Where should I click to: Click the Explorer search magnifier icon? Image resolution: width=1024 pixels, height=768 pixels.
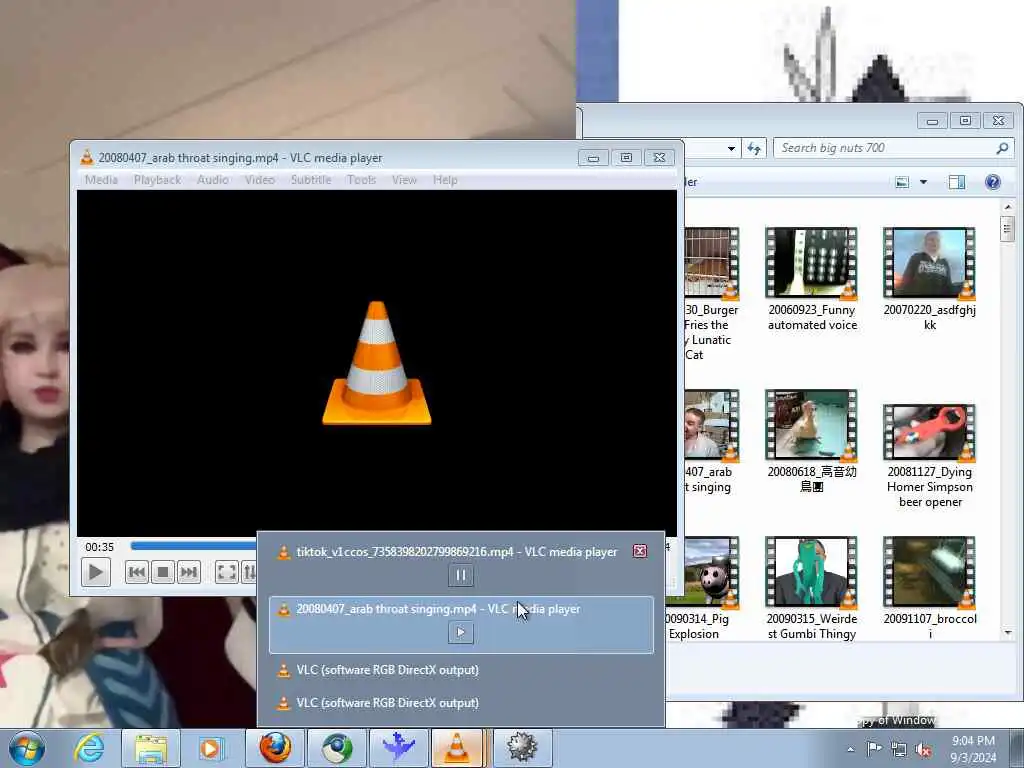[x=1002, y=148]
